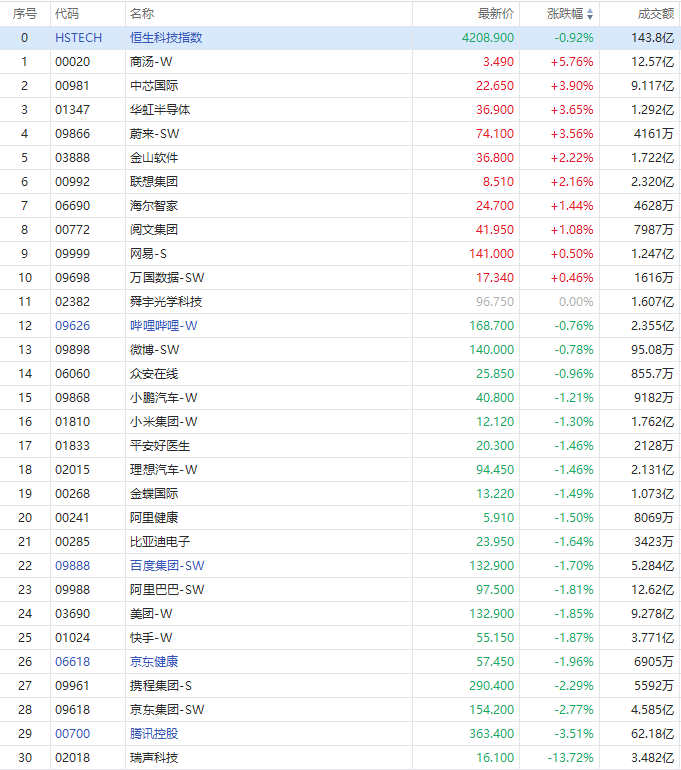
Task: Open the 京东健康 stock link
Action: coord(154,661)
